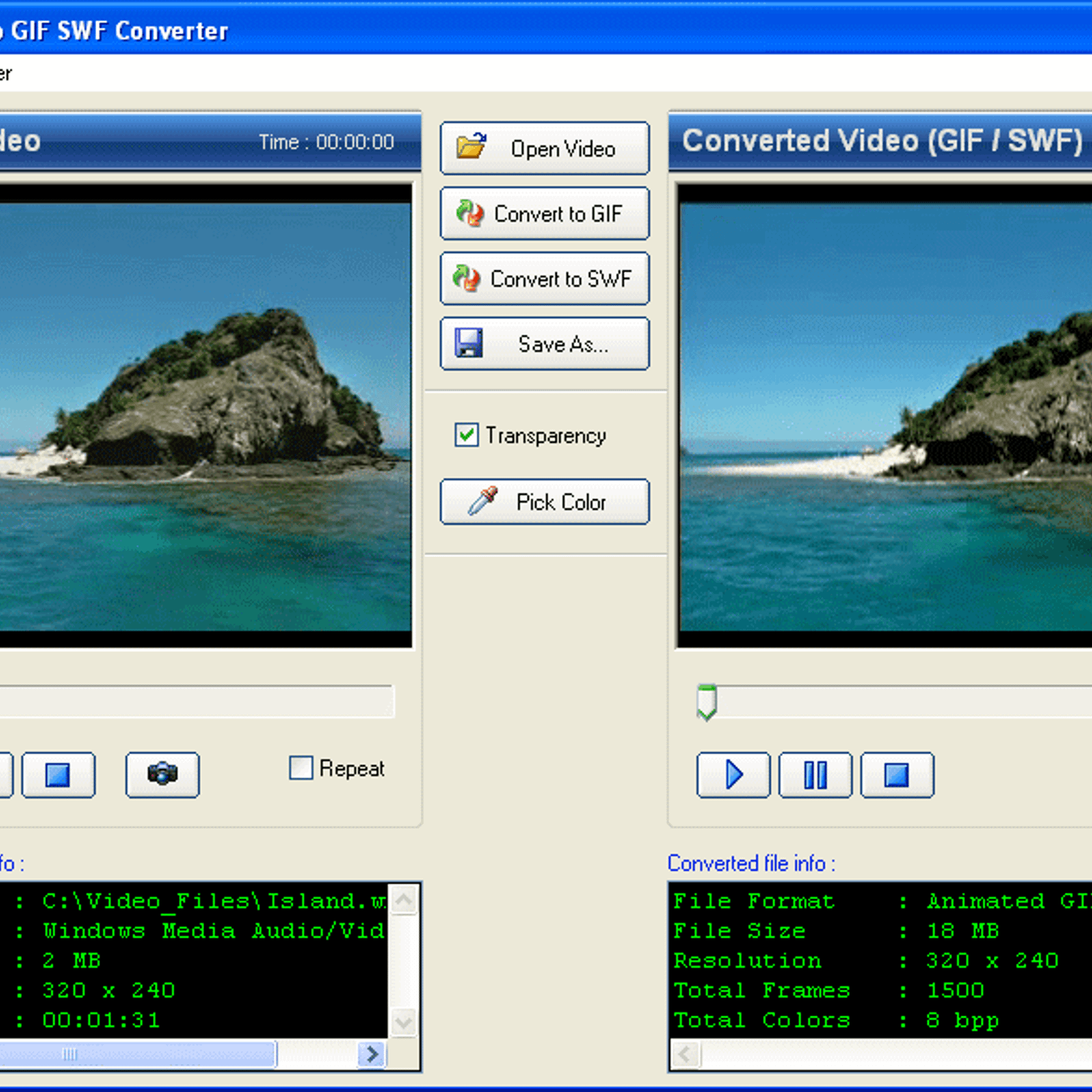Click left arrow of converted info scrollbar

coord(685,1054)
